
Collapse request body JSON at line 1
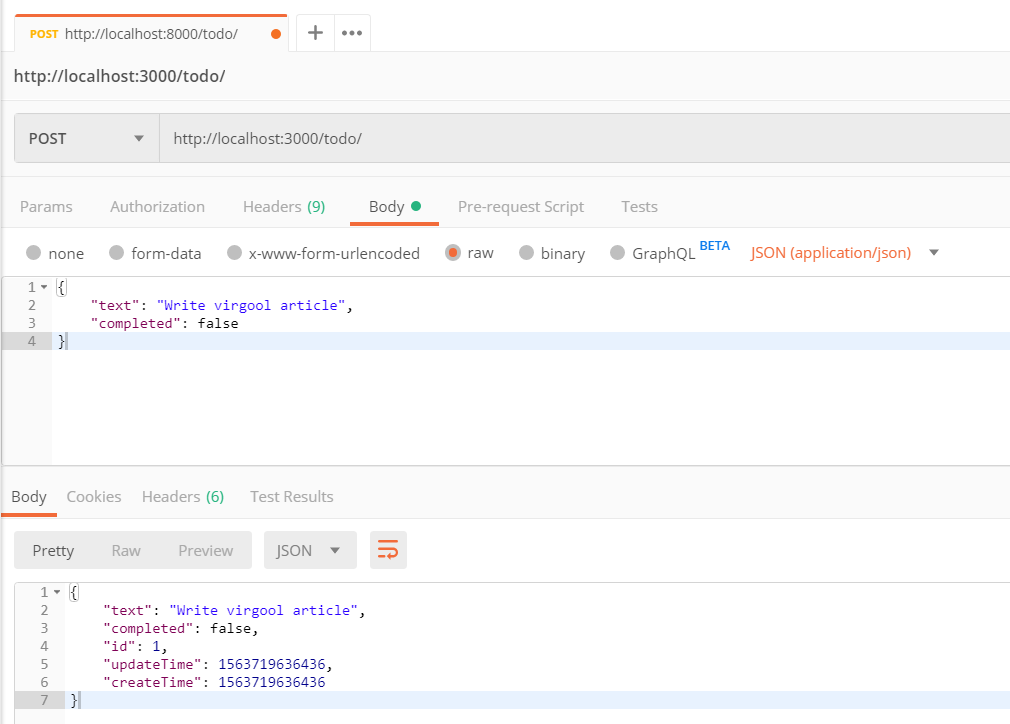click(x=44, y=287)
